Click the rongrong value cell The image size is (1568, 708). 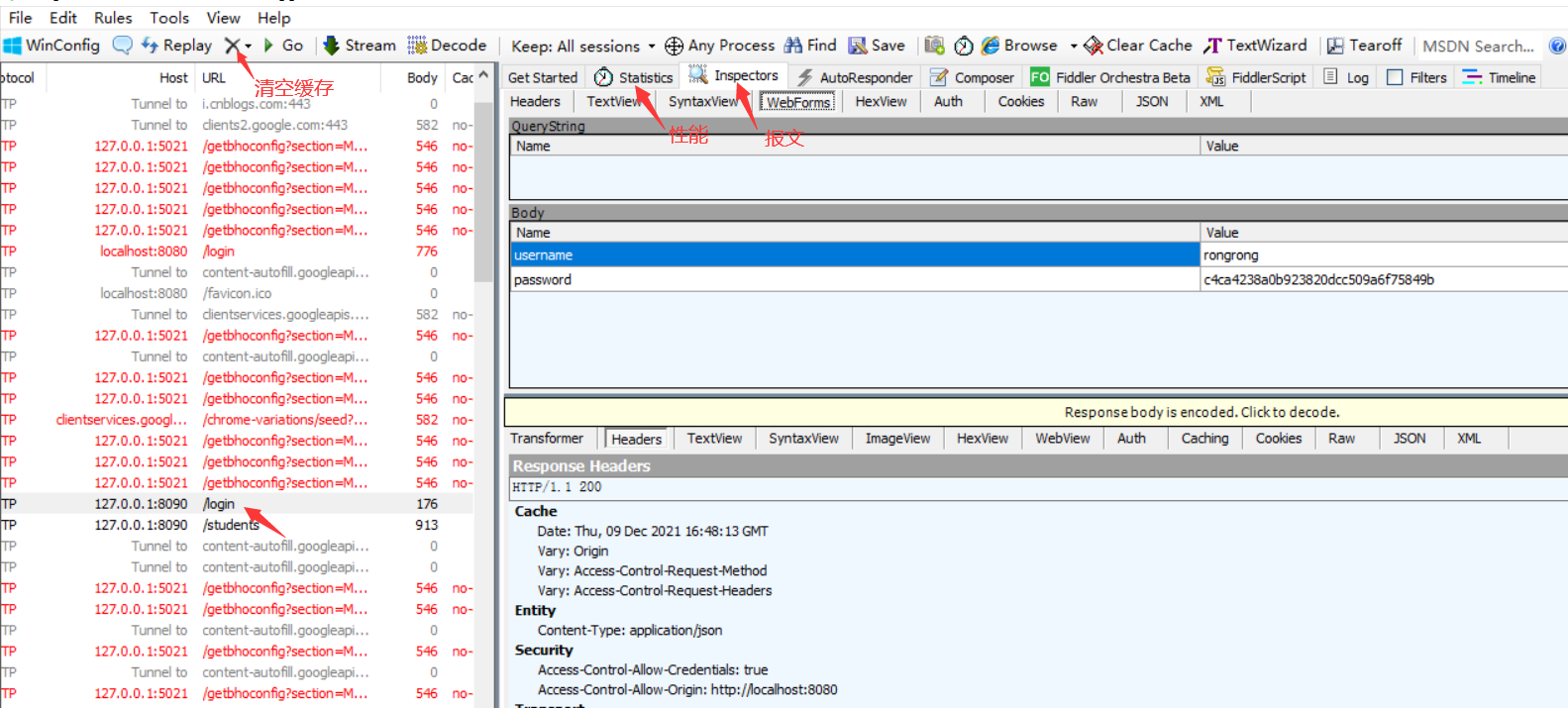click(1385, 254)
